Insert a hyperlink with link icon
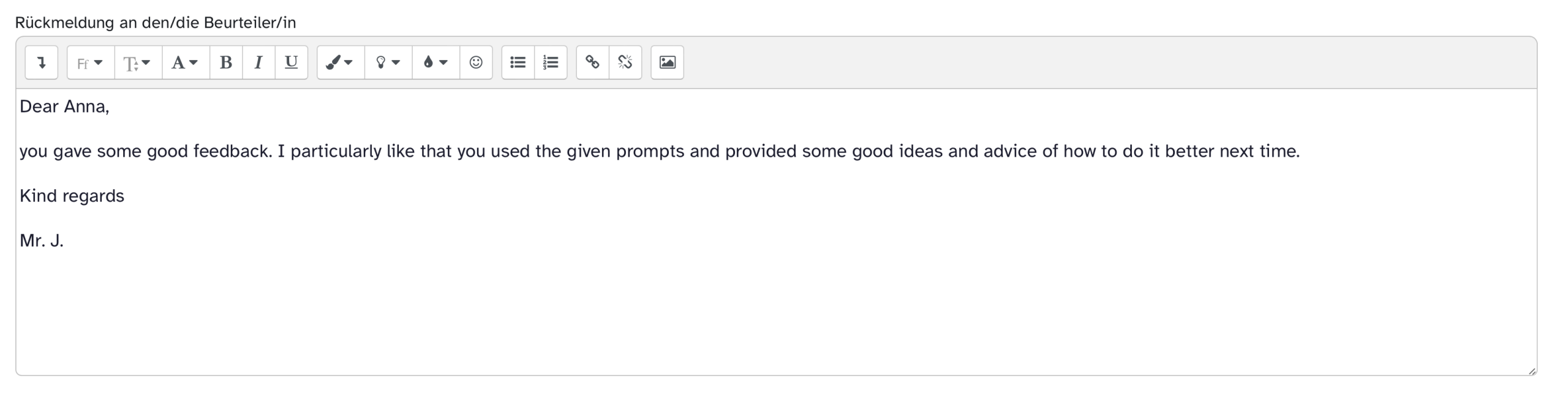1568x396 pixels. (592, 62)
